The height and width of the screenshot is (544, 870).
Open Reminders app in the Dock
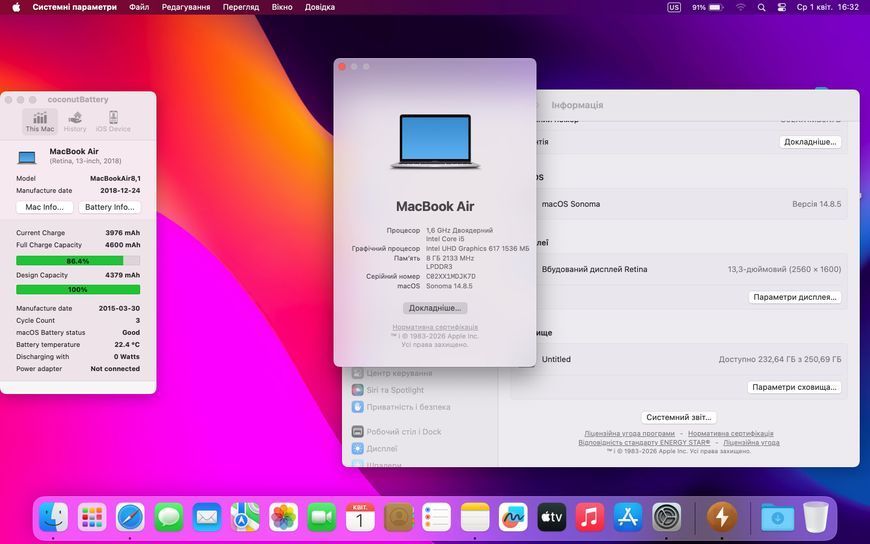(x=437, y=518)
